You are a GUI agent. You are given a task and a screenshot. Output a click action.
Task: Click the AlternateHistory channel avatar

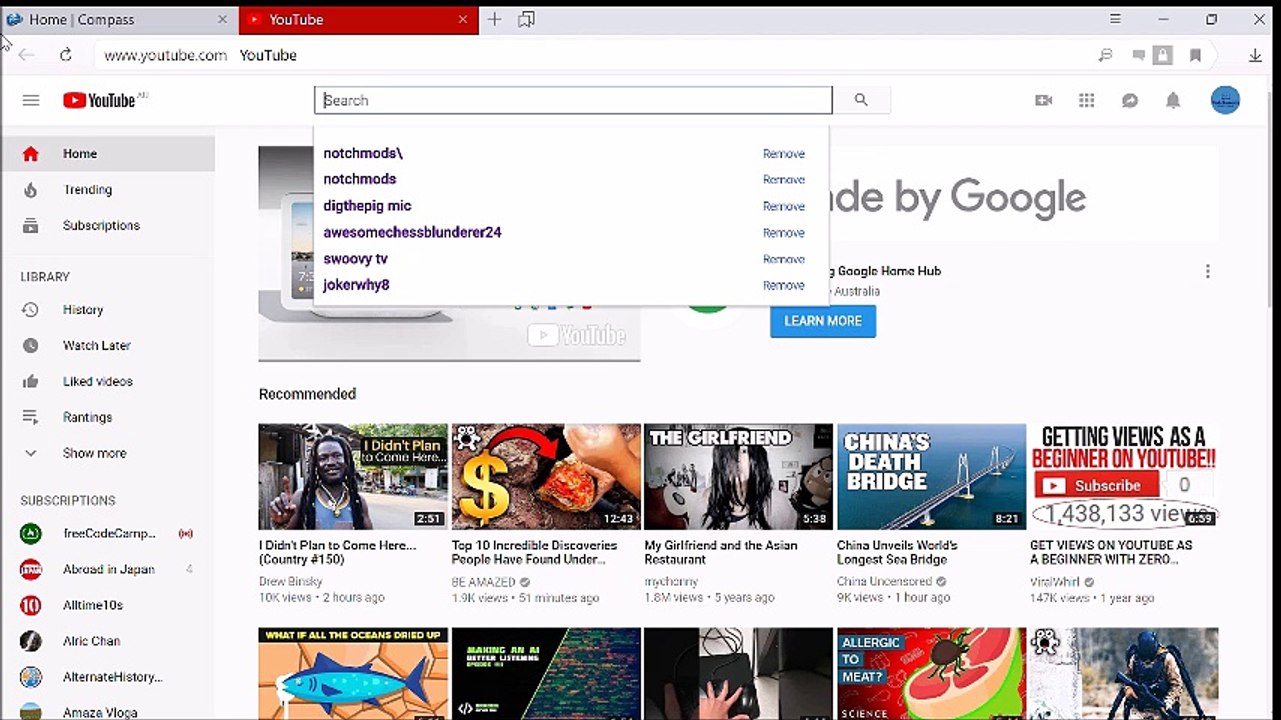31,677
